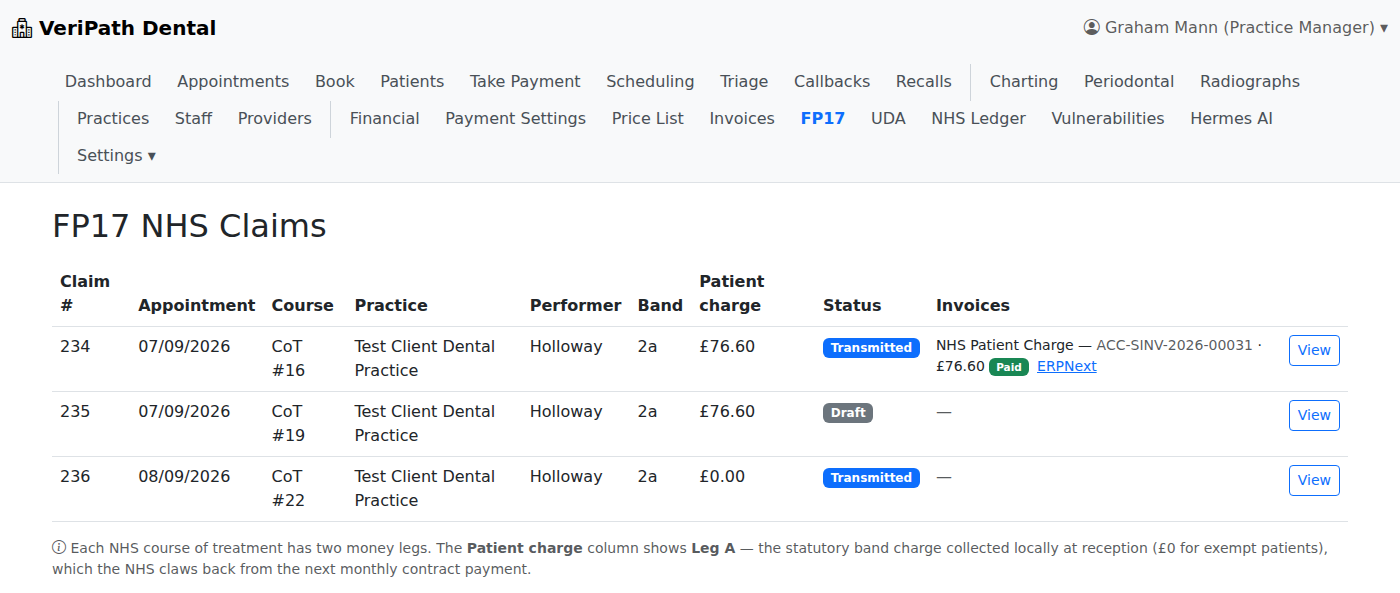Open the Practices page

[x=113, y=118]
